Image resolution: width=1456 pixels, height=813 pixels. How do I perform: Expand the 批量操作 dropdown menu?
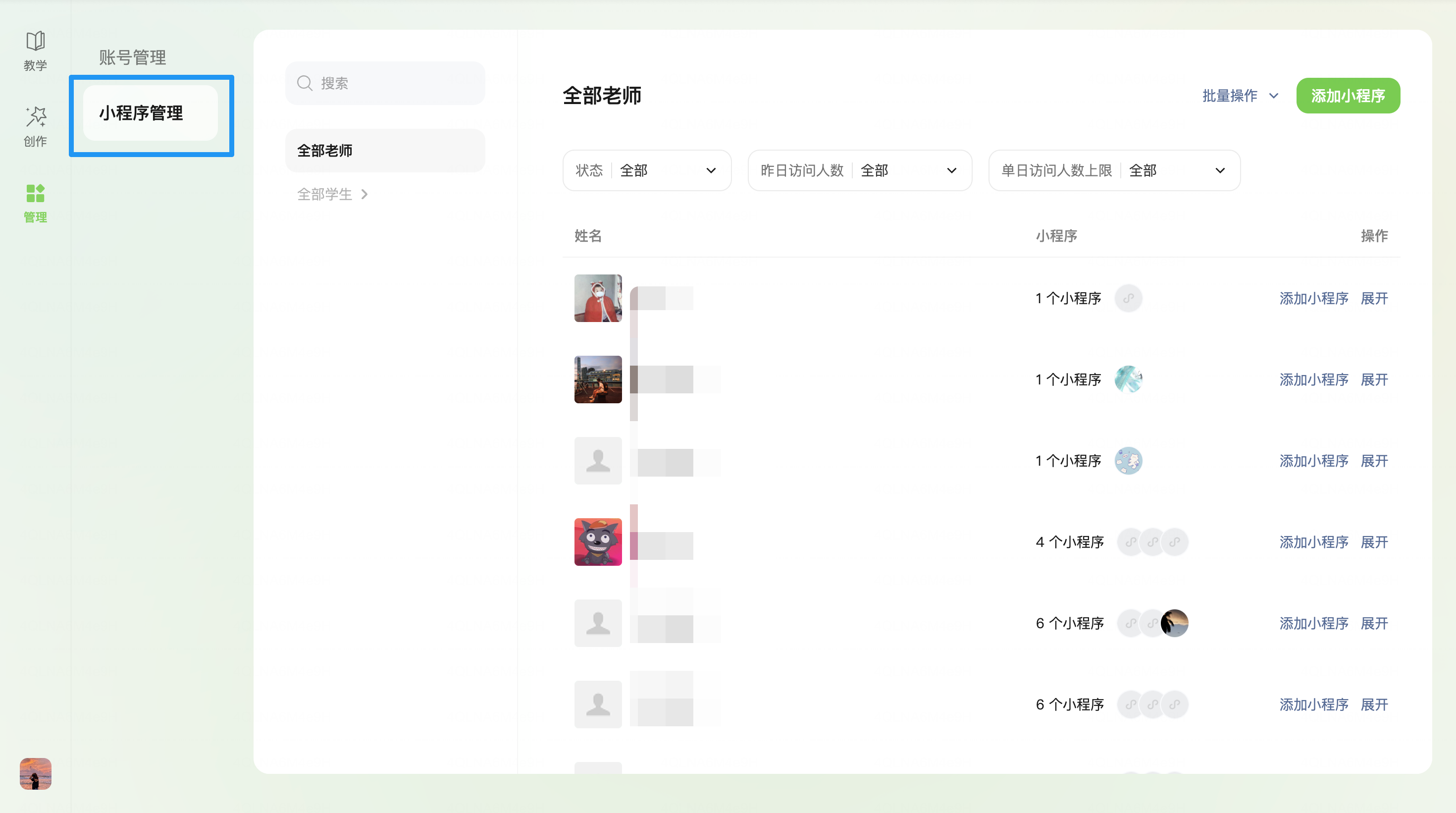coord(1240,96)
